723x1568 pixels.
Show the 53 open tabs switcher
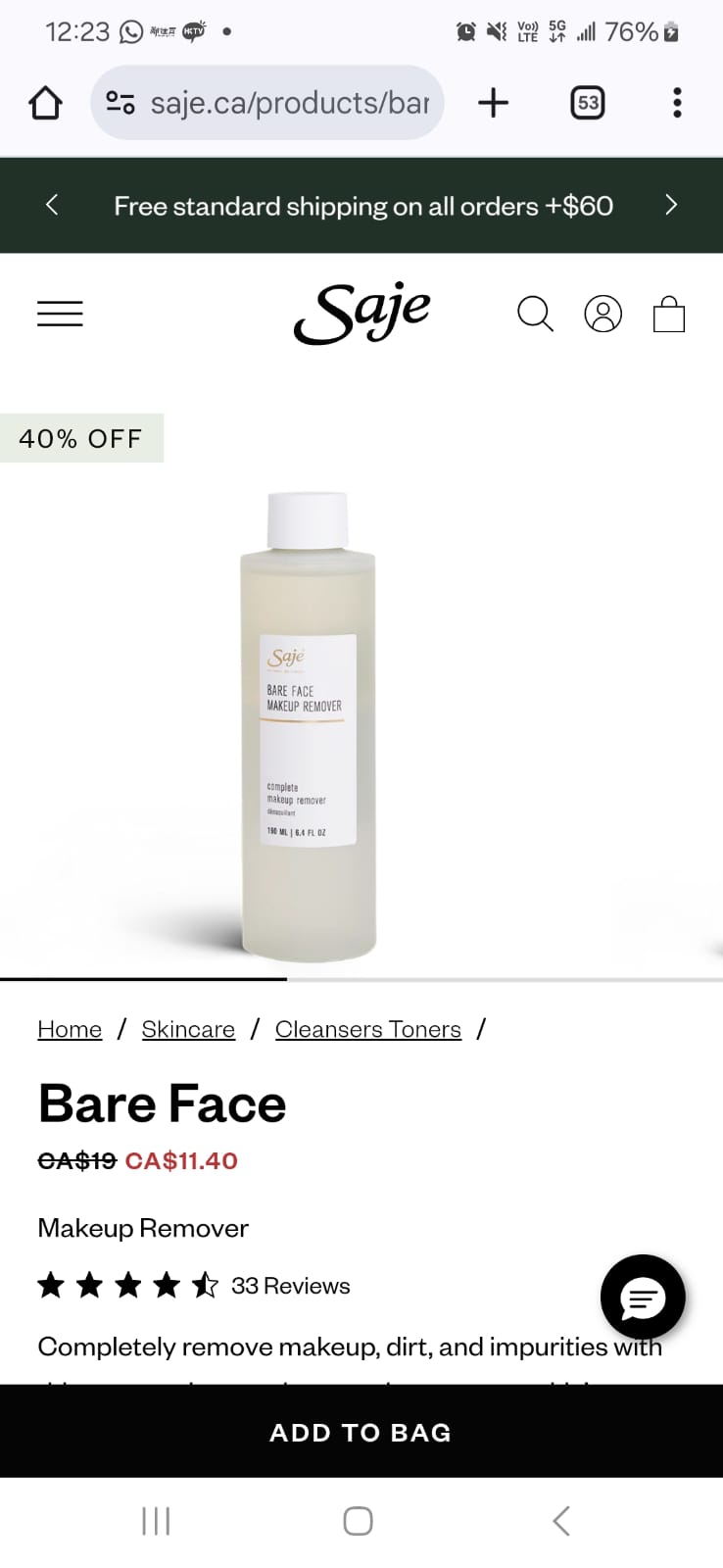point(588,103)
